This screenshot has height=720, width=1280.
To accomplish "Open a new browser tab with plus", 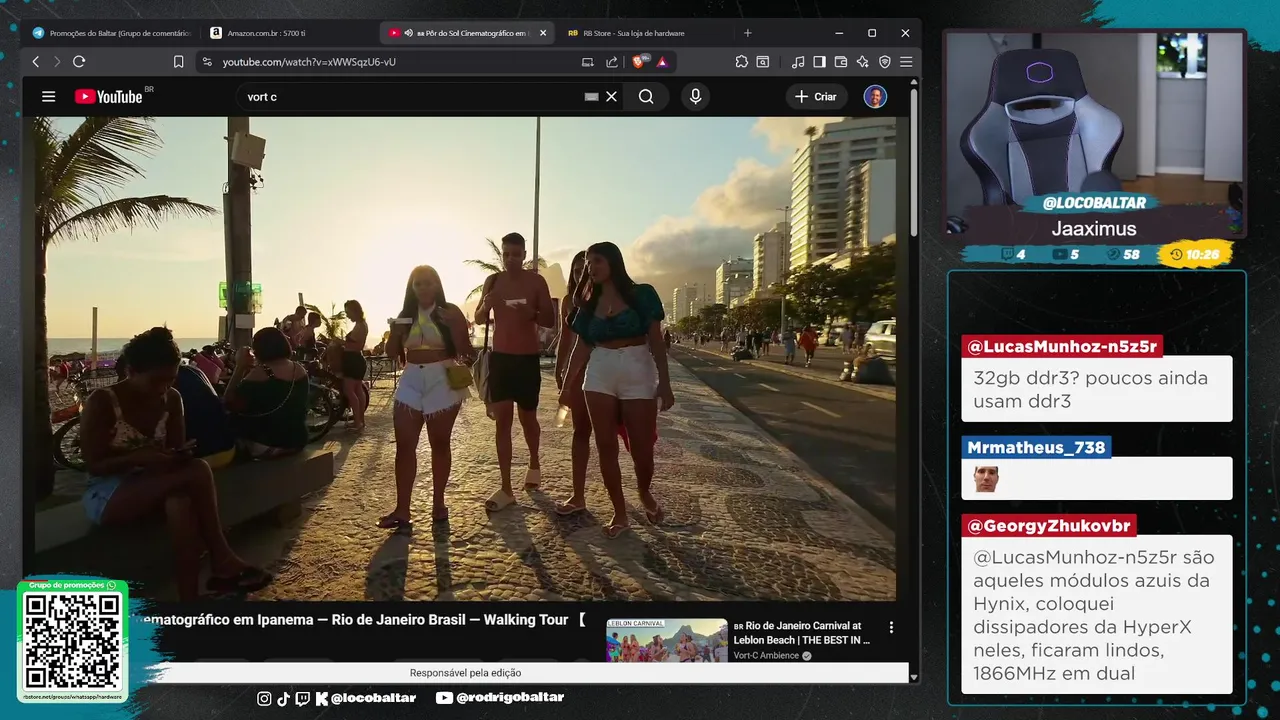I will point(747,33).
